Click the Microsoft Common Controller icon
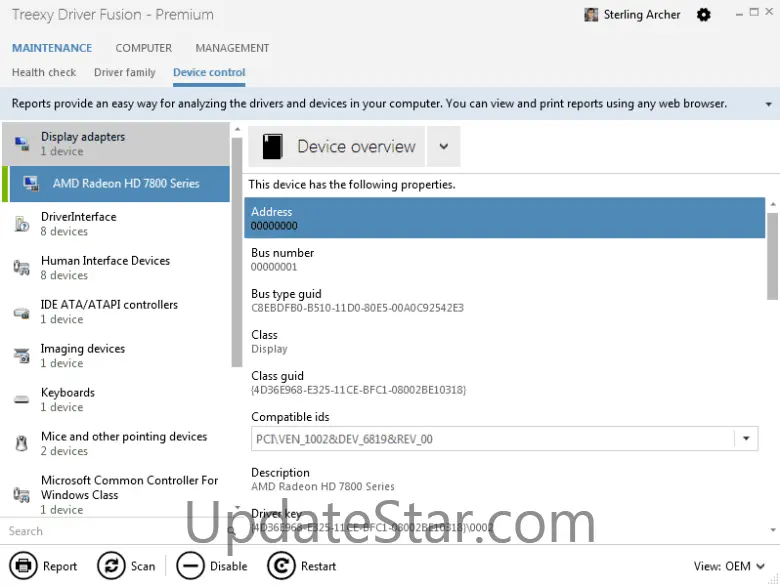The image size is (780, 586). pyautogui.click(x=21, y=494)
